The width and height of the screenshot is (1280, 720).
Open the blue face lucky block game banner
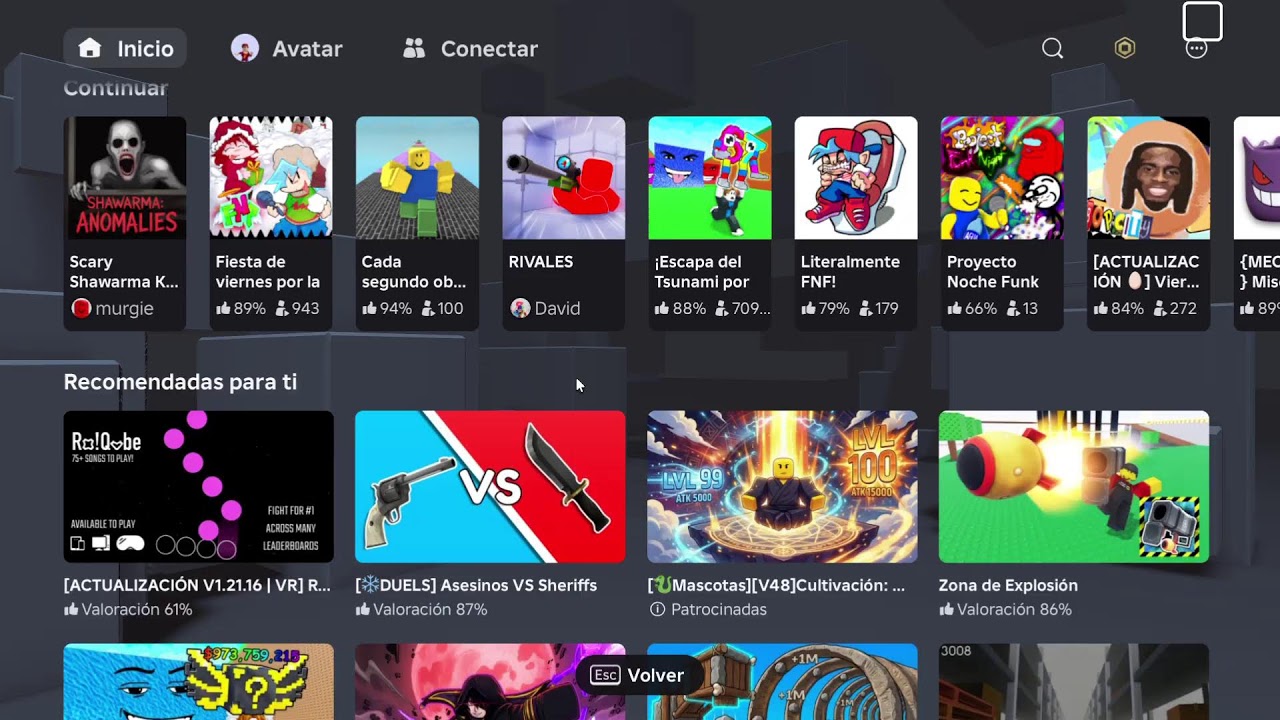click(199, 682)
